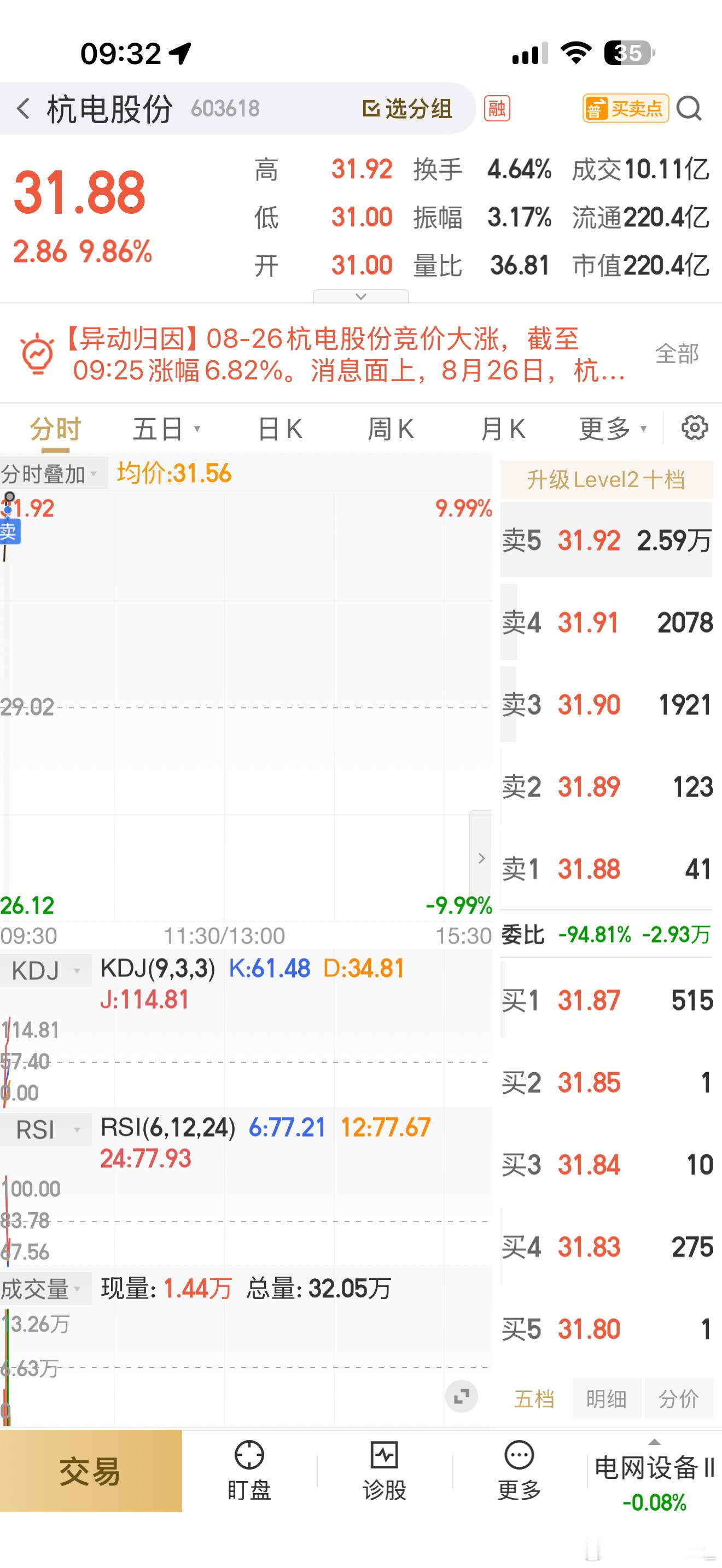
Task: Tap the 买2 31.85 order row
Action: point(607,1083)
